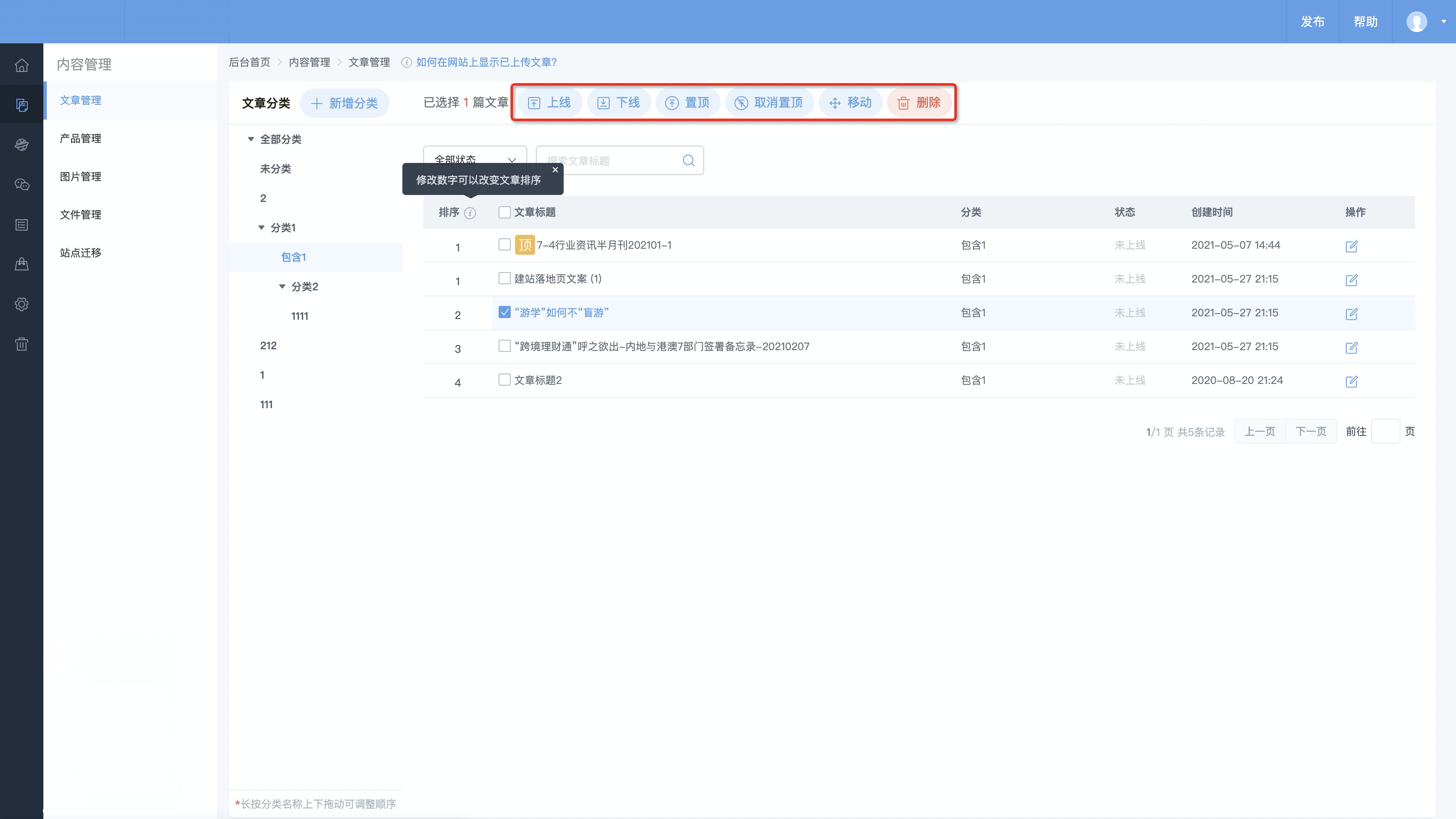The width and height of the screenshot is (1456, 819).
Task: Open 图片管理 in the side menu
Action: click(80, 177)
